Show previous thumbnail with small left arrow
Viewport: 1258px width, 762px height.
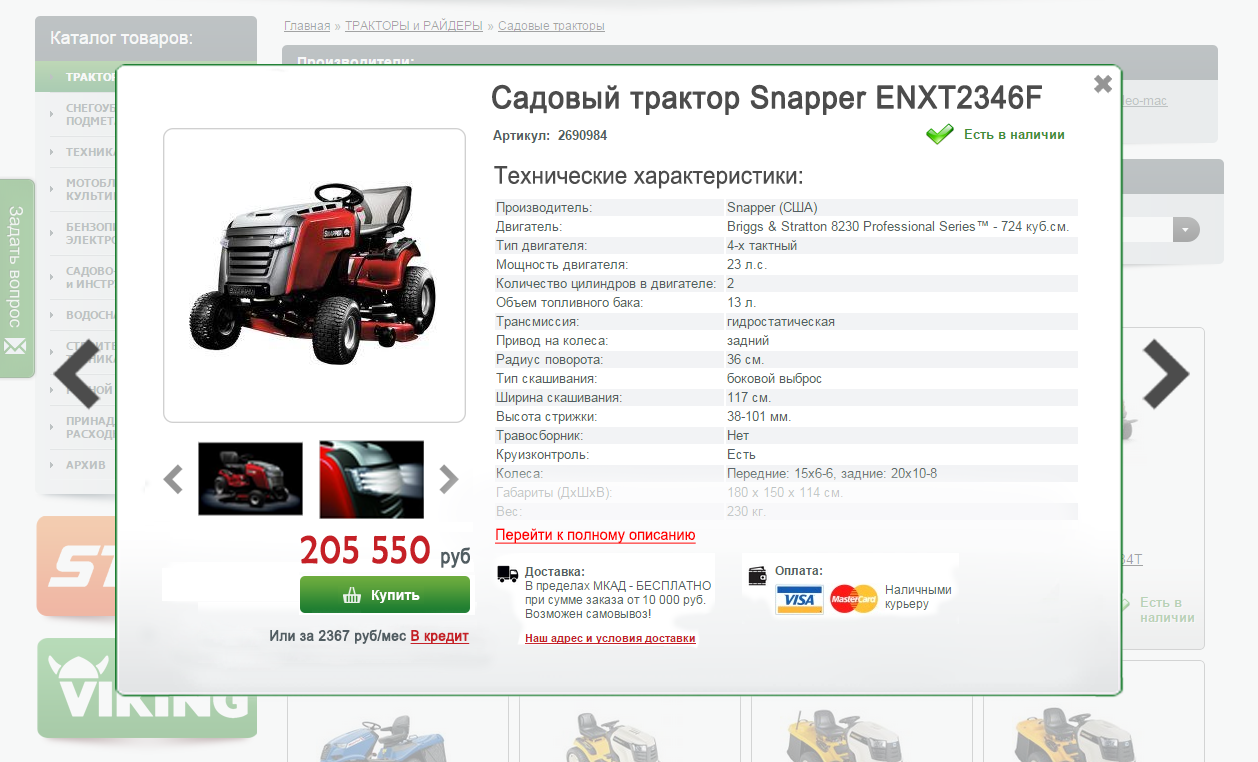click(173, 480)
